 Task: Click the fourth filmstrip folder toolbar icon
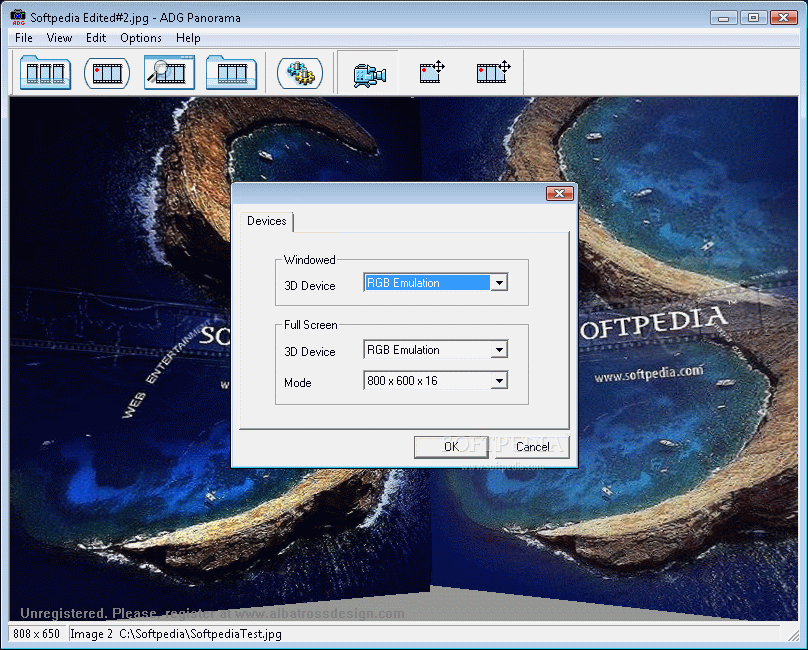[231, 73]
